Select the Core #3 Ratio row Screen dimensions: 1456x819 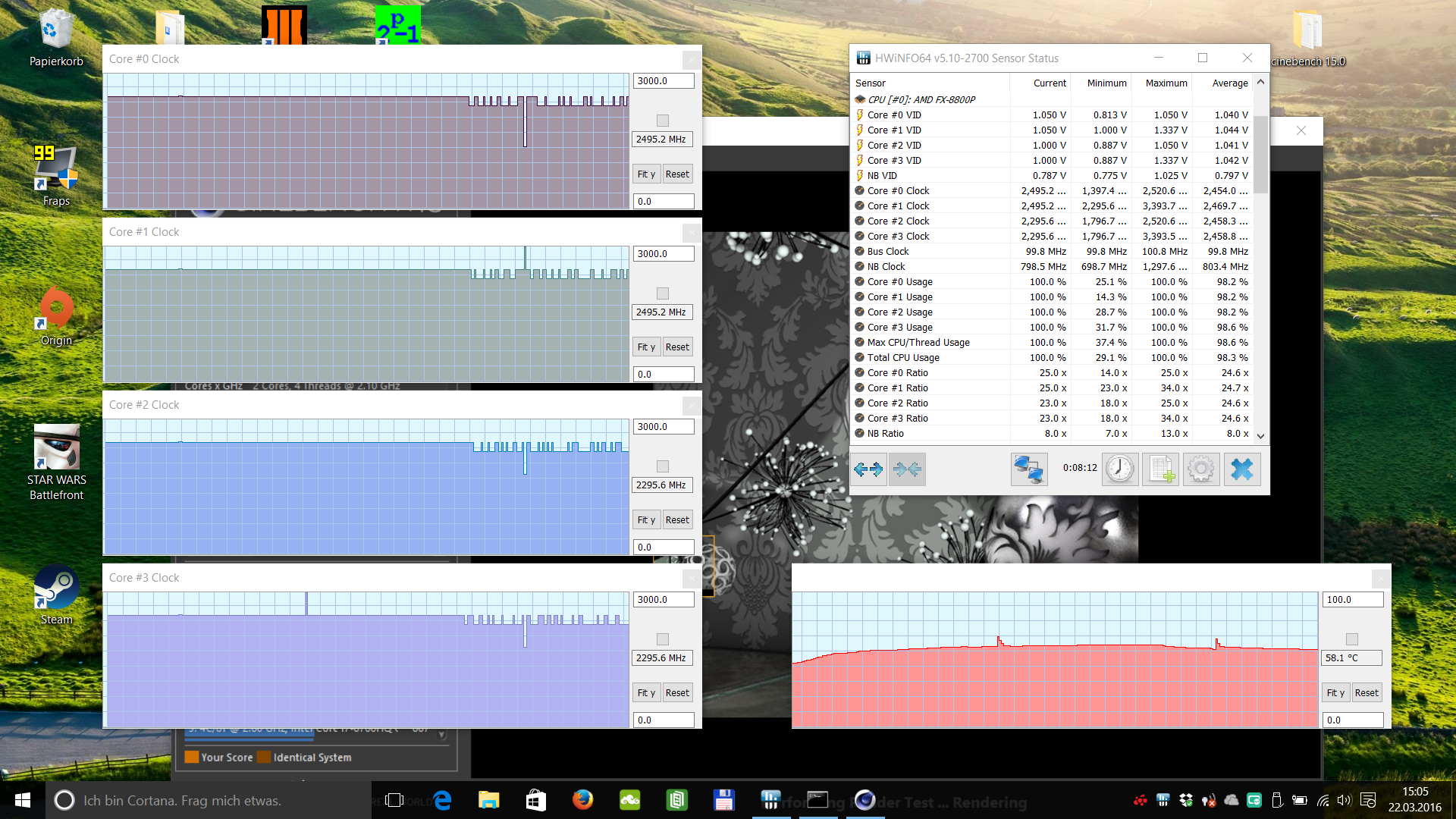pos(1052,419)
